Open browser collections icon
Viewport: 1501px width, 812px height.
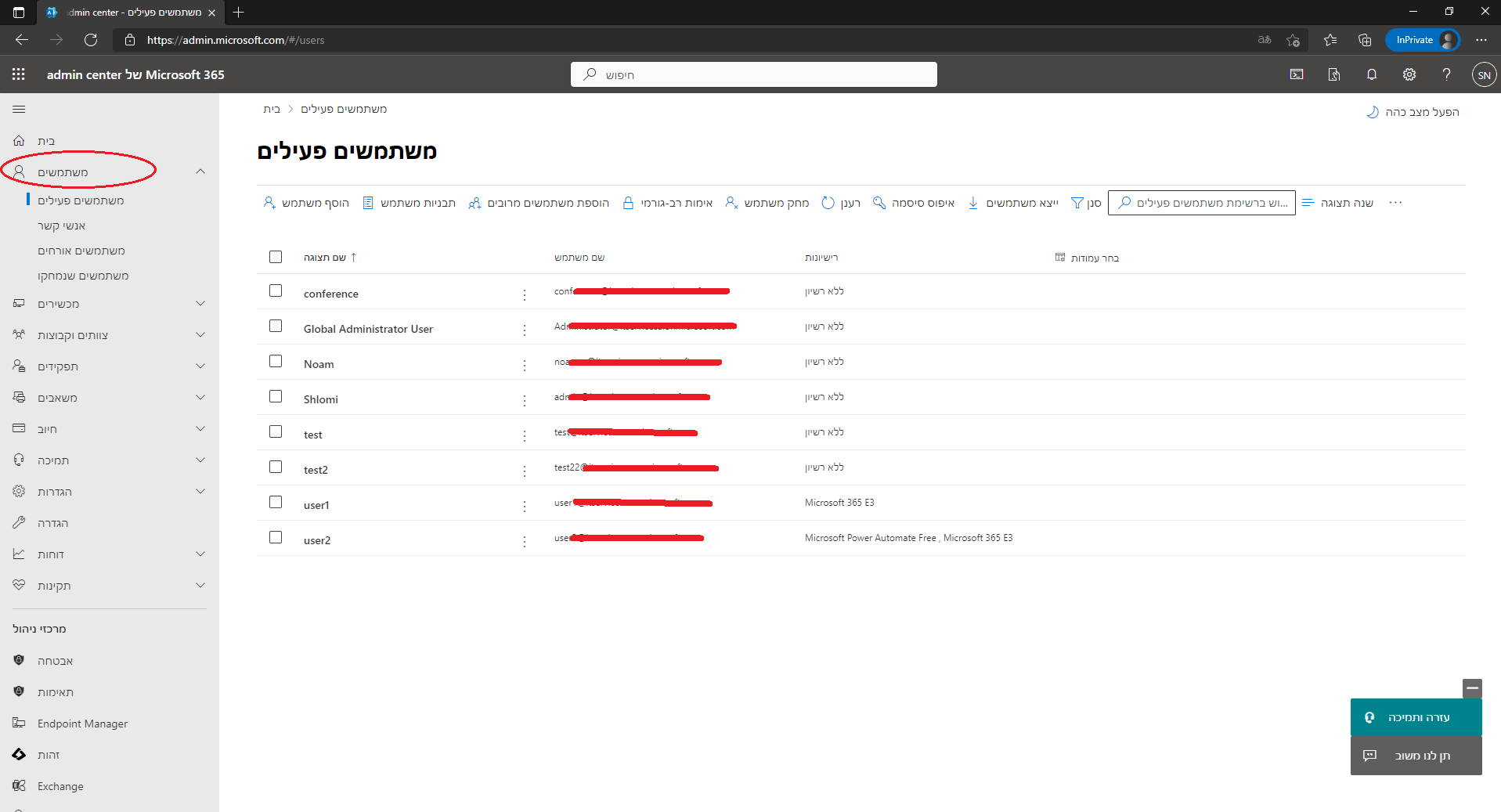coord(1365,40)
